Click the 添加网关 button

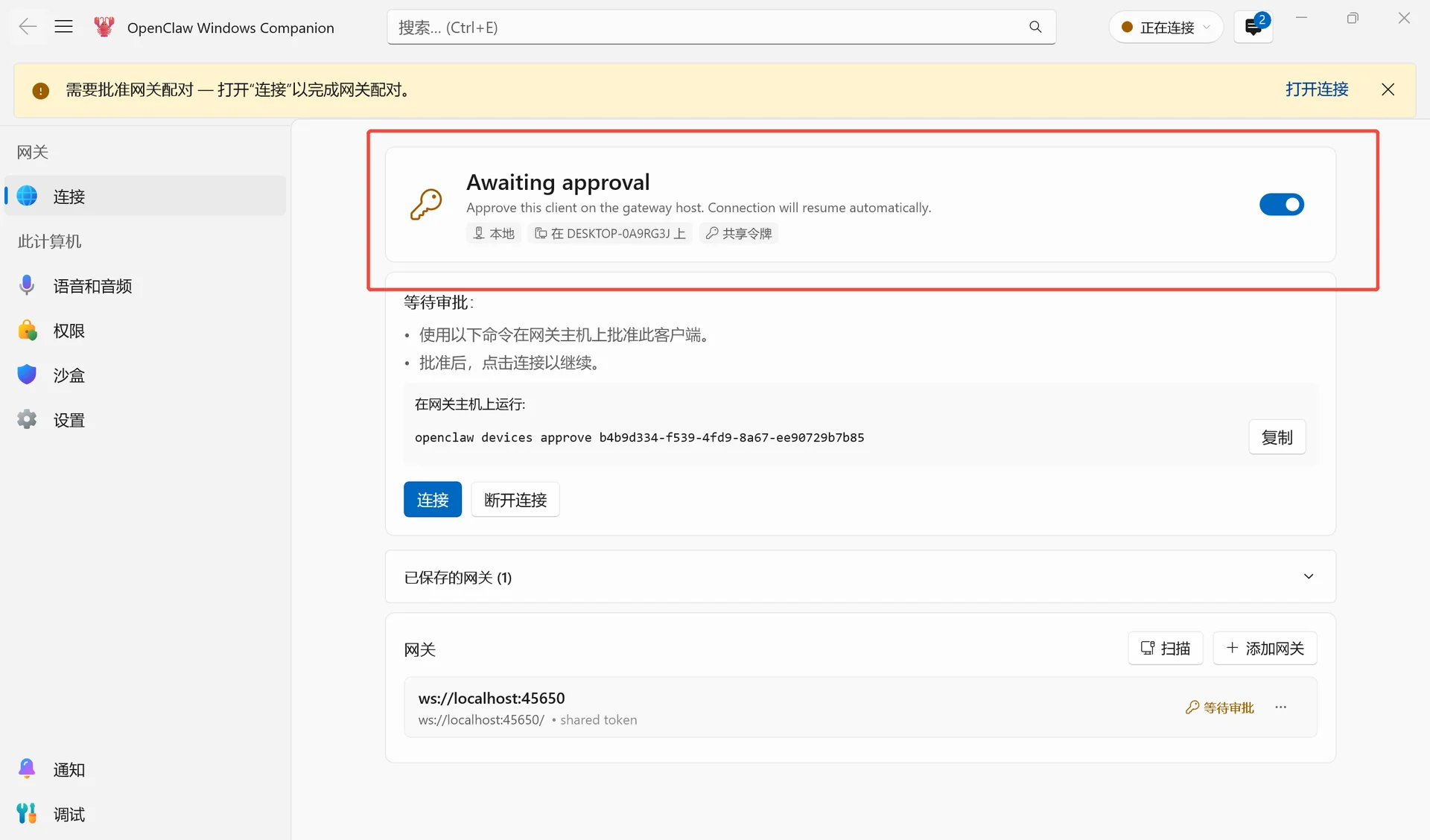pyautogui.click(x=1265, y=648)
